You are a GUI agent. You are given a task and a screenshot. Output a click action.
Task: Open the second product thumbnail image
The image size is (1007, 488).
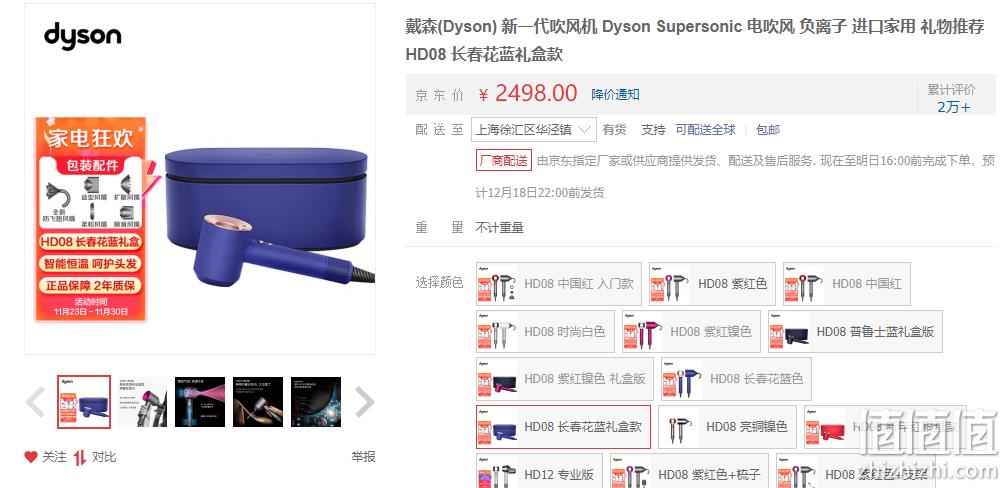(142, 402)
